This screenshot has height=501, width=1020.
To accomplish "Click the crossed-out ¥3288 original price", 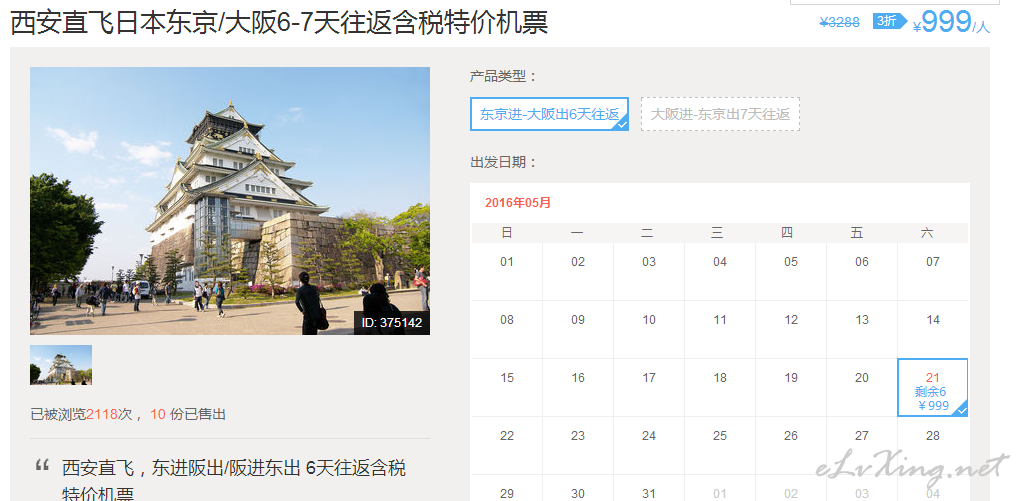I will 840,23.
